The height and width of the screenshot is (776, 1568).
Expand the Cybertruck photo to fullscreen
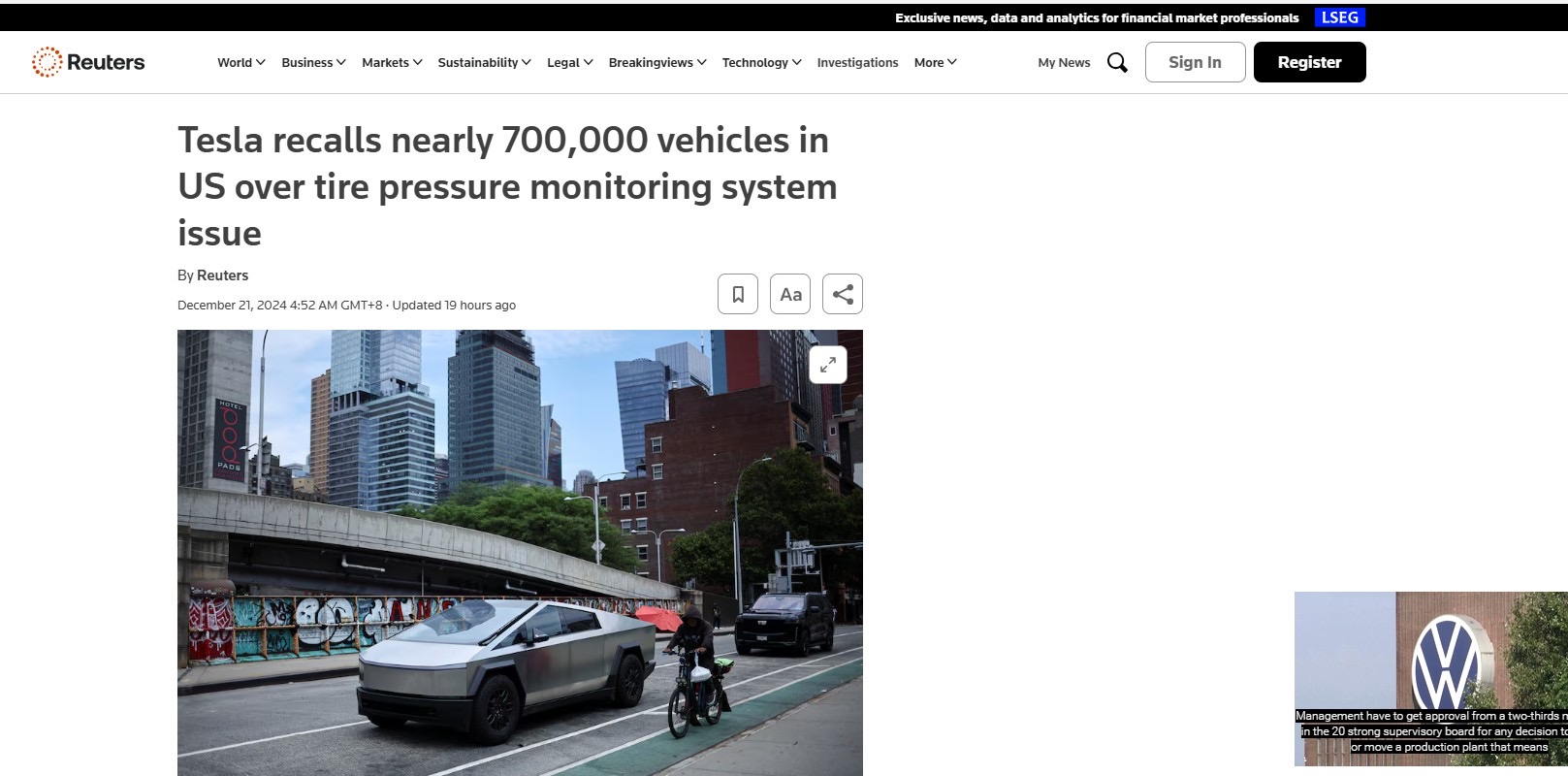pos(828,365)
